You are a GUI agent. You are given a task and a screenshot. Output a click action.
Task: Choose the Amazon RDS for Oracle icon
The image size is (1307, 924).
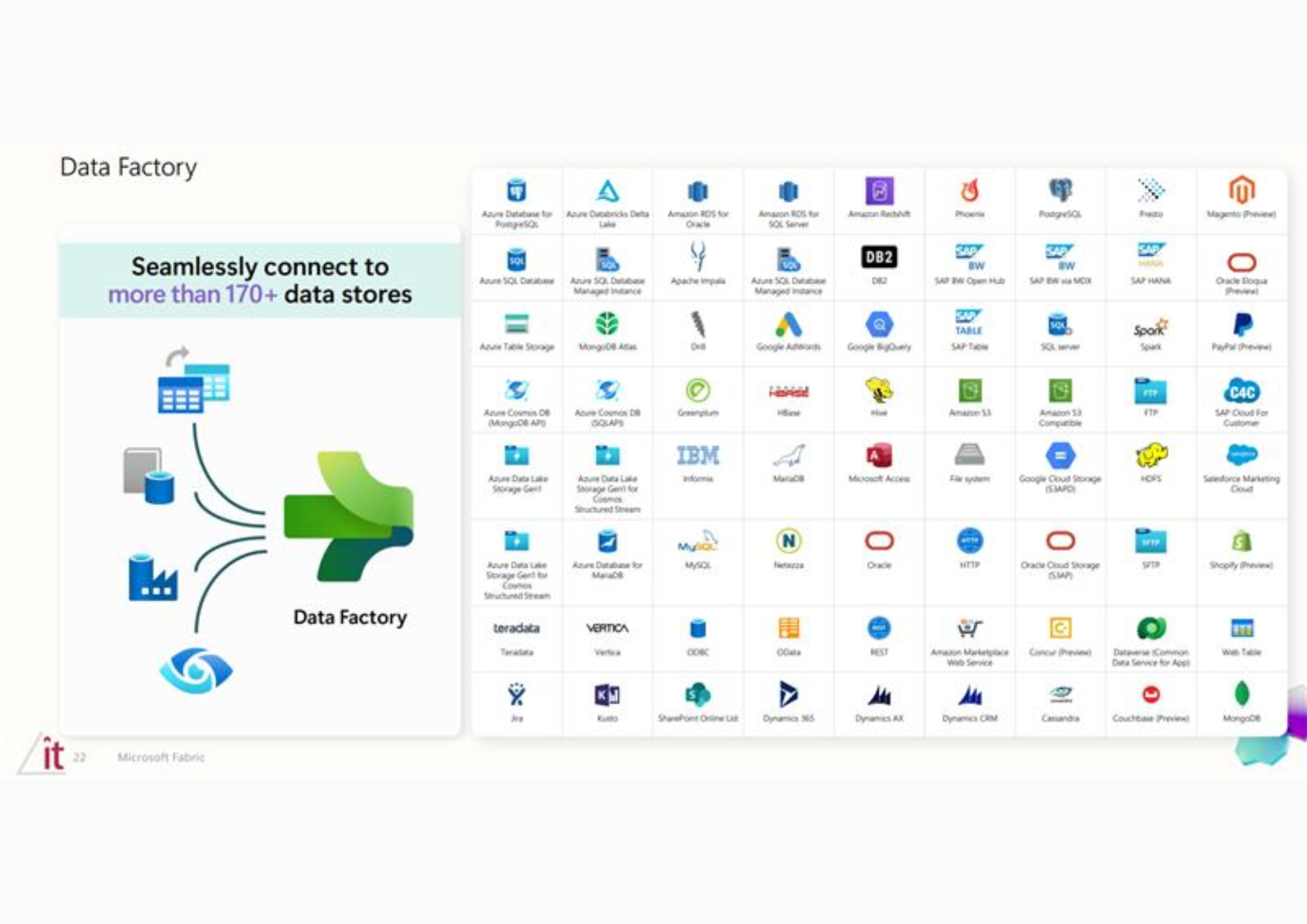(697, 191)
